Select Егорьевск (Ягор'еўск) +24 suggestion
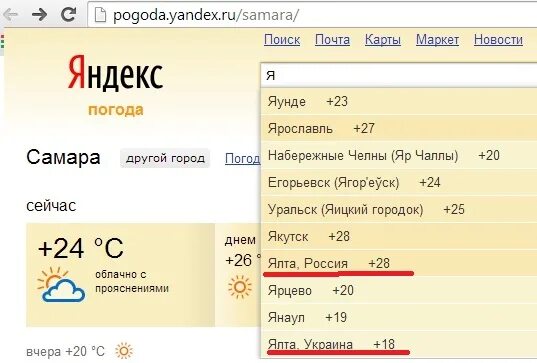 tap(399, 183)
